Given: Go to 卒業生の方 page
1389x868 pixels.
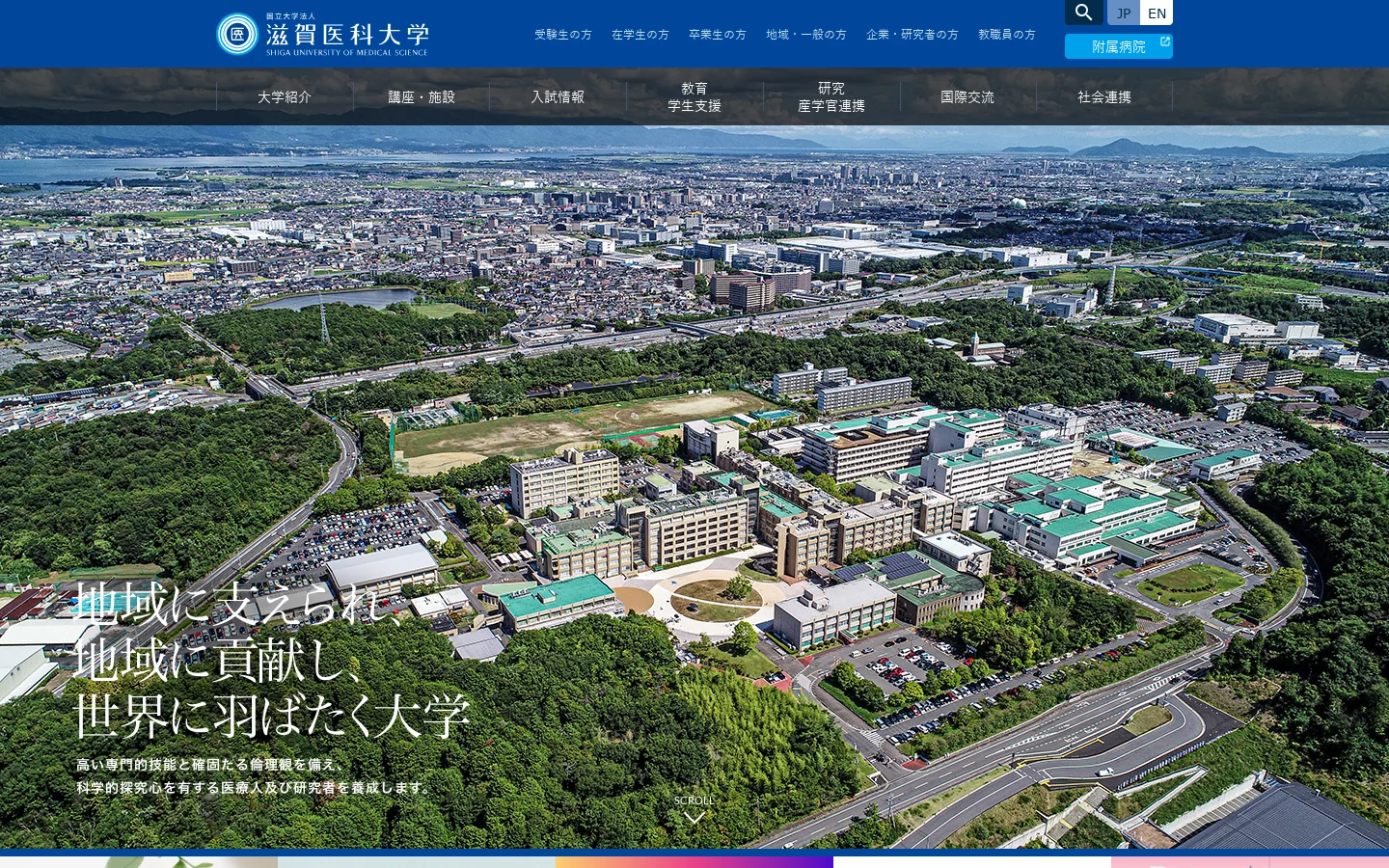Looking at the screenshot, I should point(718,35).
